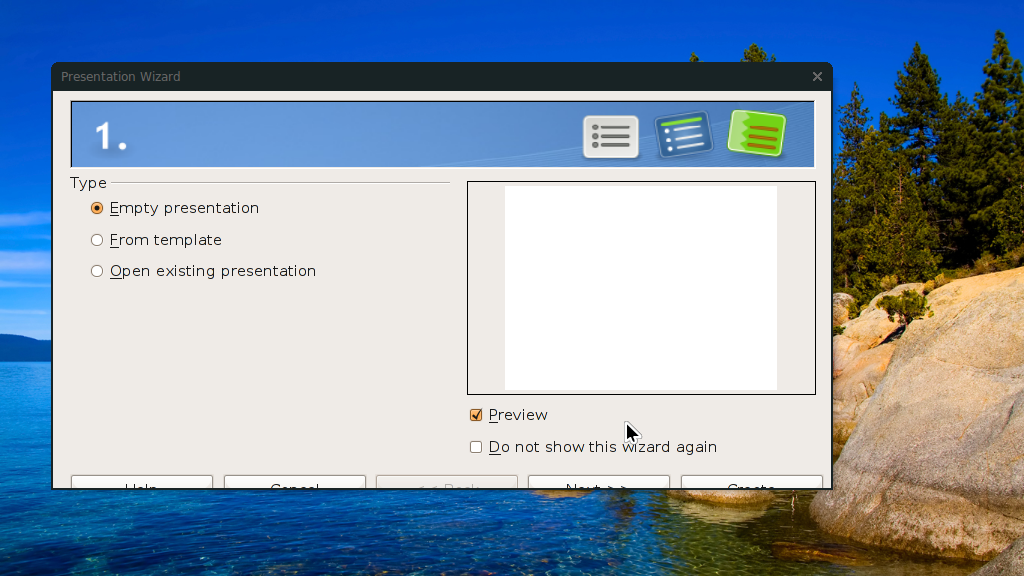This screenshot has width=1024, height=576.
Task: Click the white slide preview thumbnail
Action: pos(641,288)
